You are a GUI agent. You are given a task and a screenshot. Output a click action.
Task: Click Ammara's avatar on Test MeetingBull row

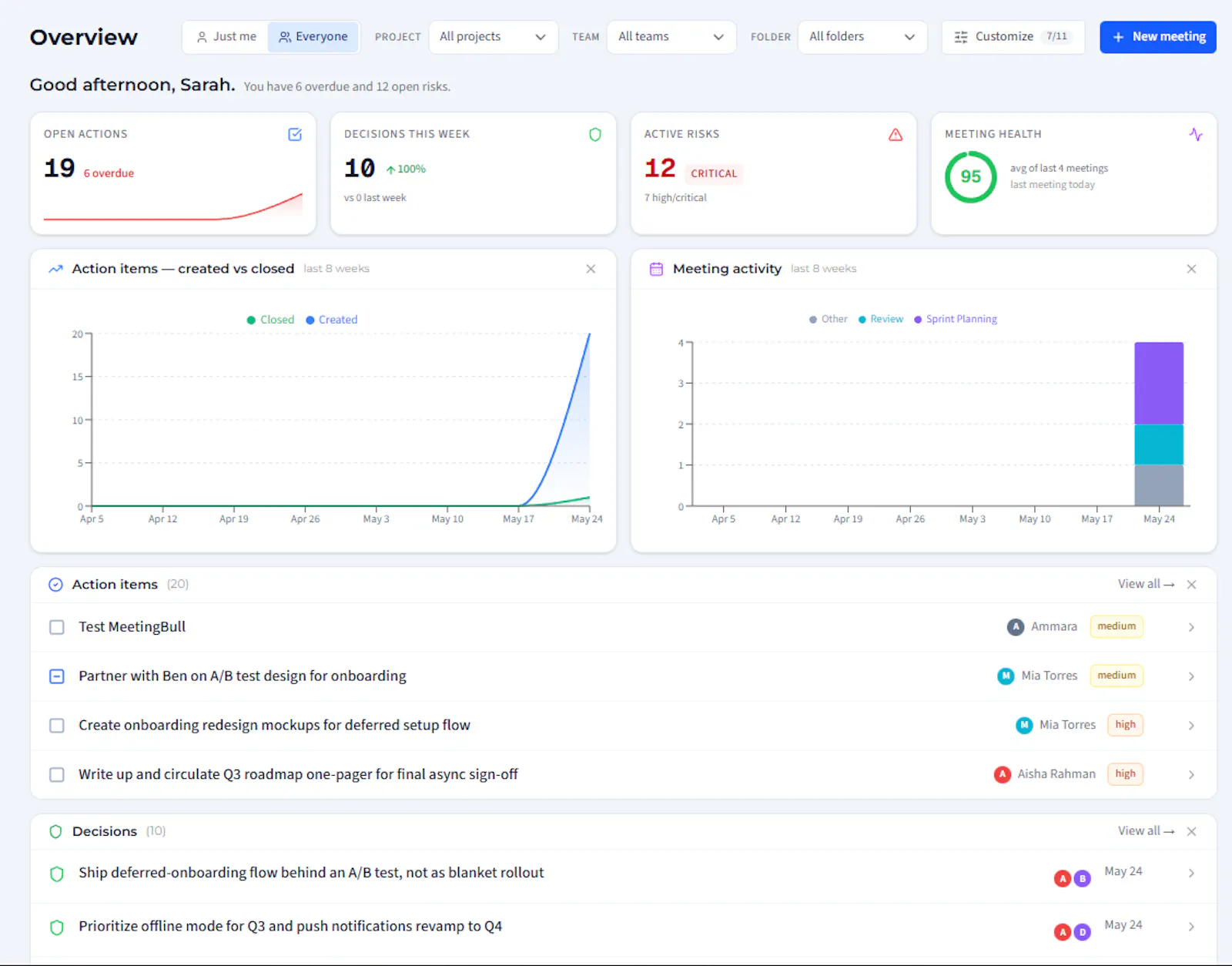coord(1016,627)
